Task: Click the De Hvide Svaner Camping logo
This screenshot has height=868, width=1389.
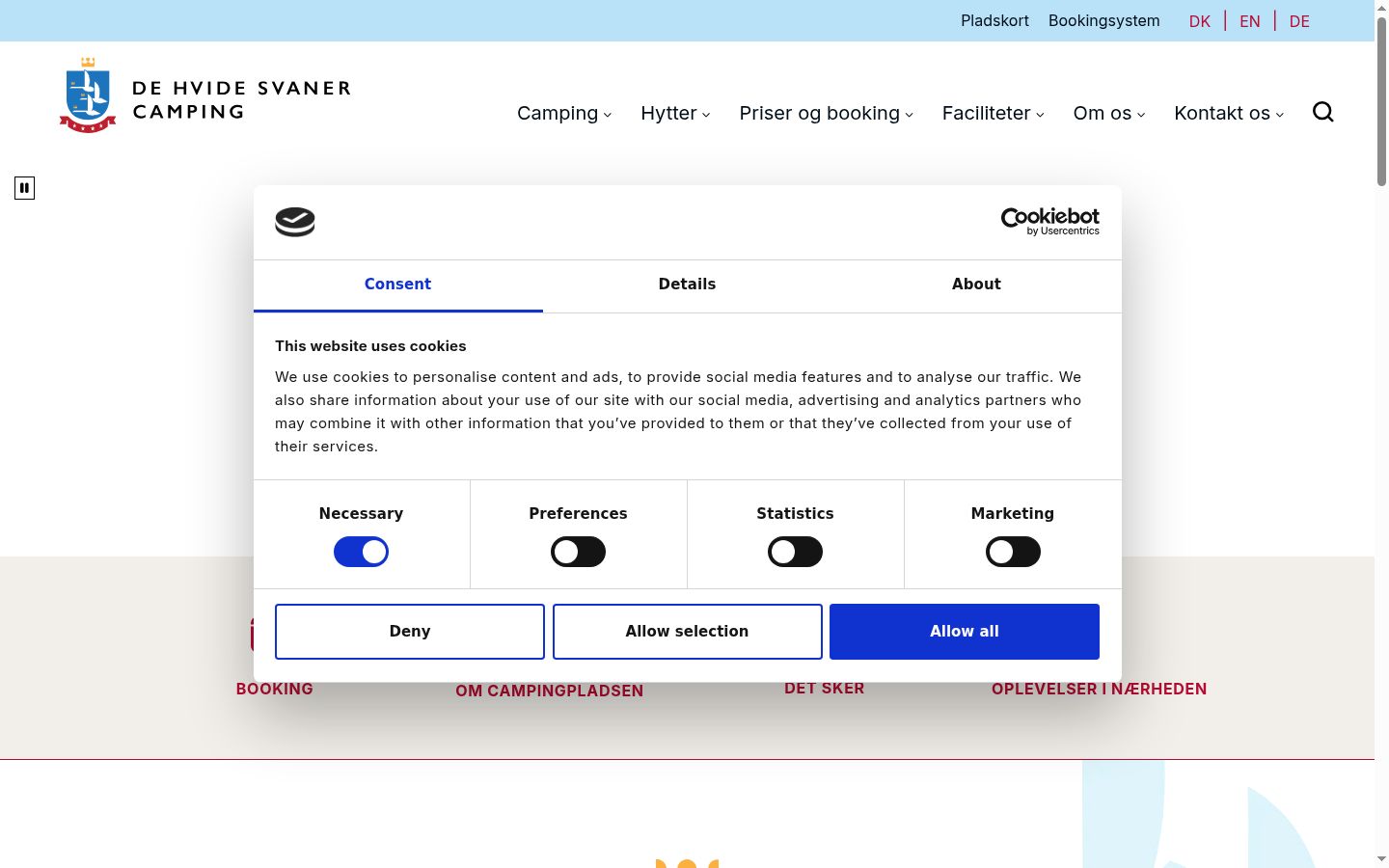Action: 204,95
